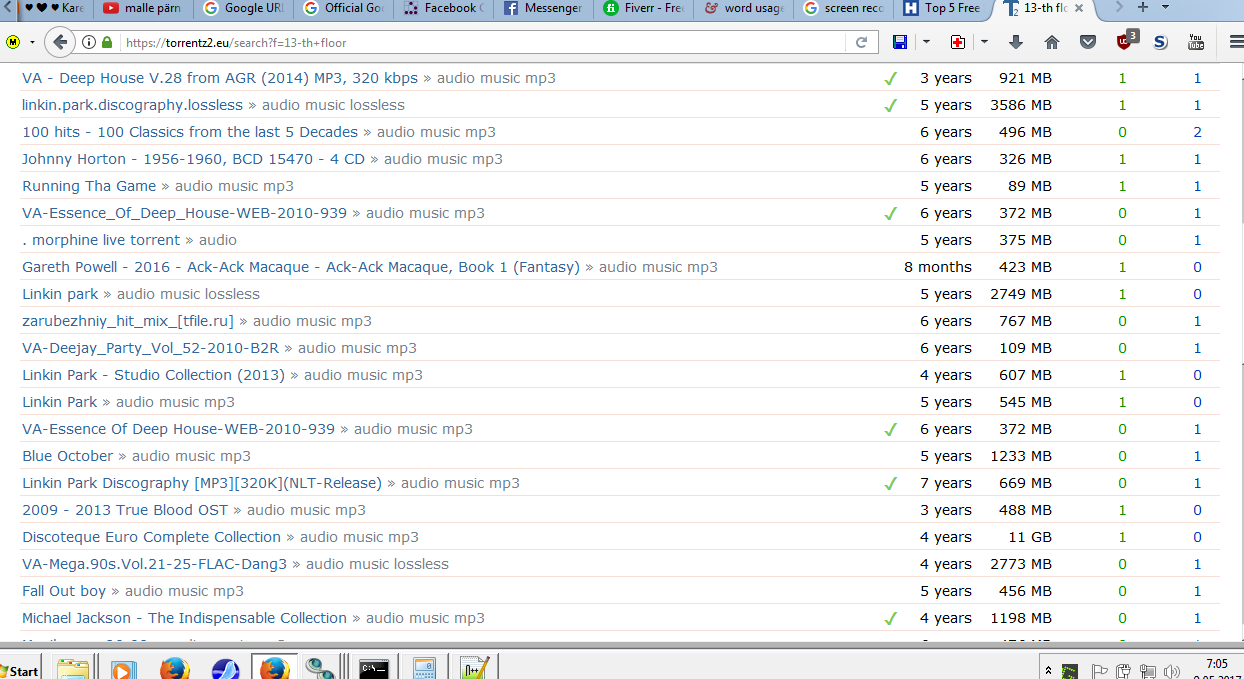Click the Action Center flag tray icon
Screen dimensions: 1244x679
tap(1099, 671)
